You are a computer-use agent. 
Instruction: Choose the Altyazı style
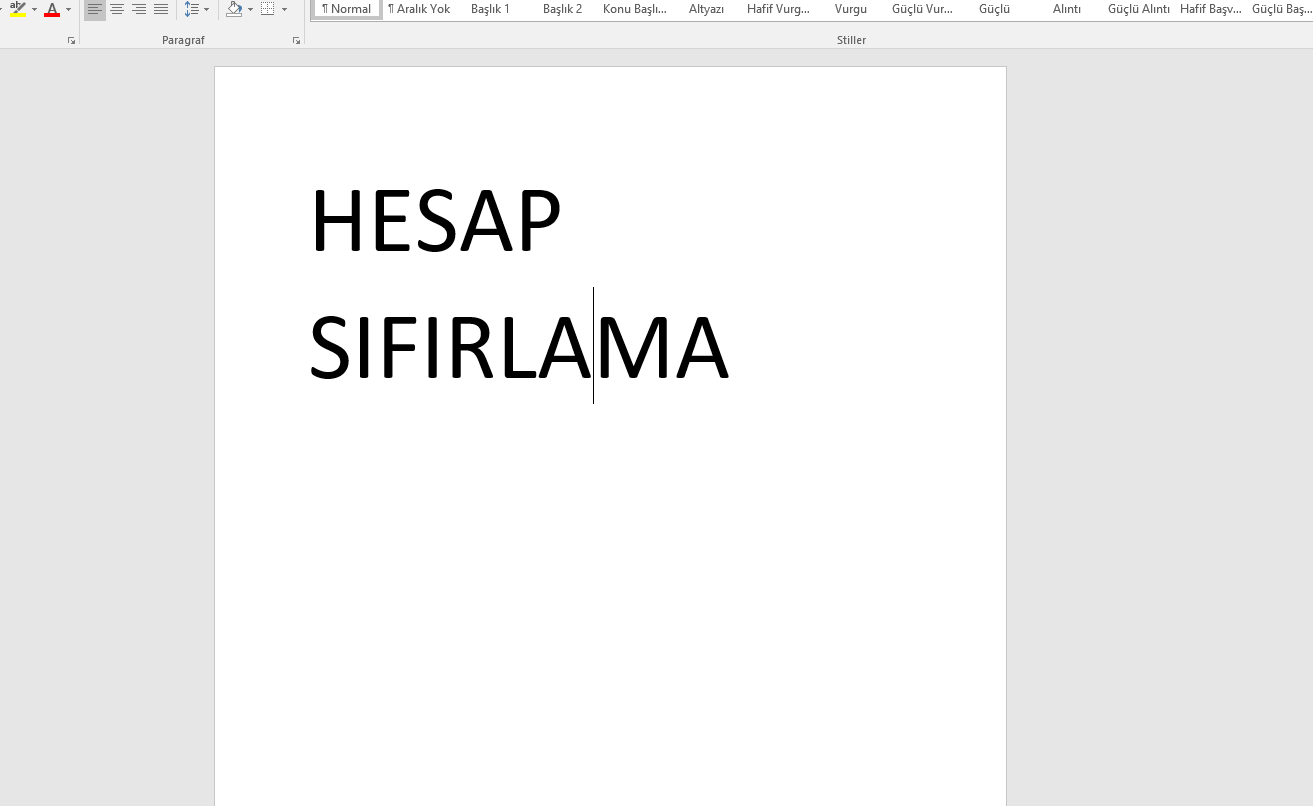tap(706, 9)
